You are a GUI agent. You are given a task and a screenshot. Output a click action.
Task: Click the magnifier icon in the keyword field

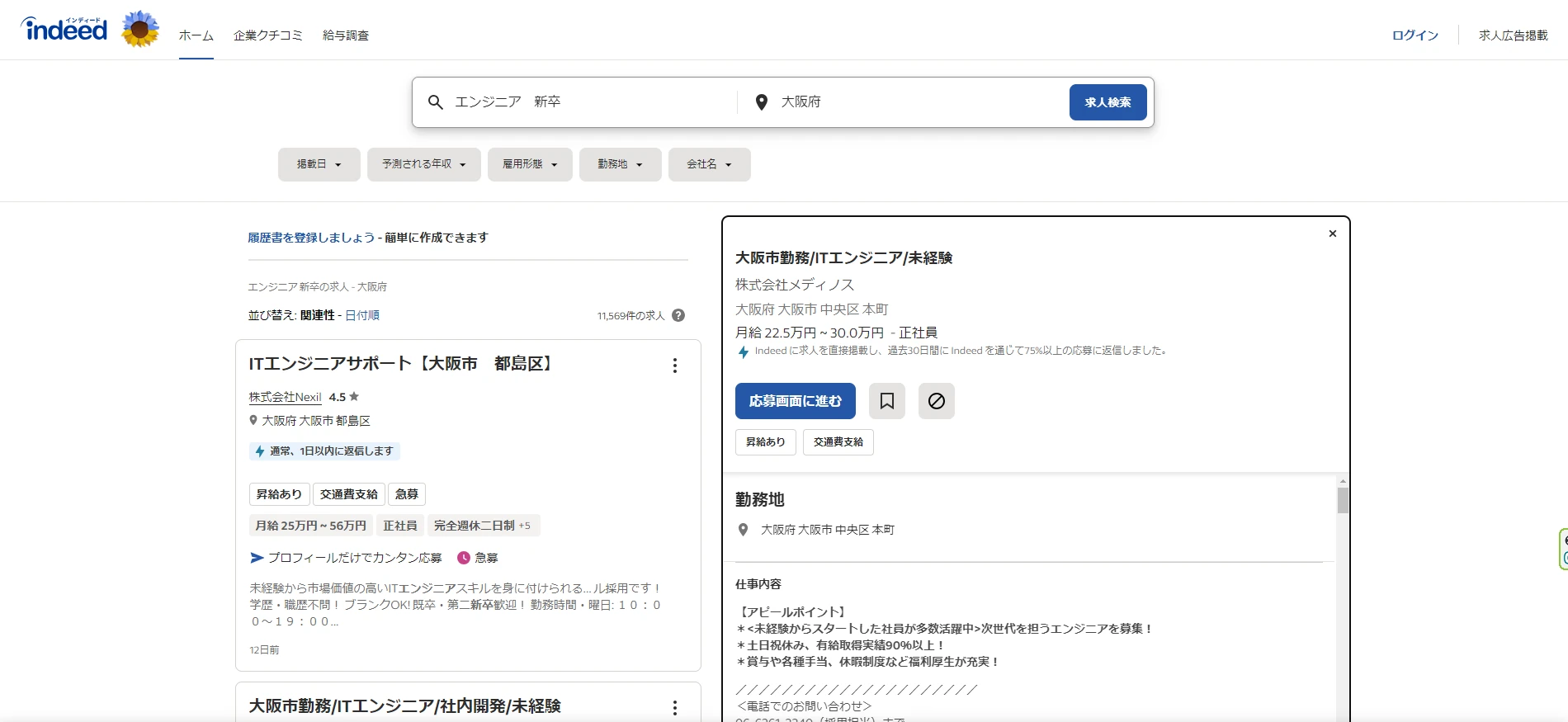click(435, 102)
